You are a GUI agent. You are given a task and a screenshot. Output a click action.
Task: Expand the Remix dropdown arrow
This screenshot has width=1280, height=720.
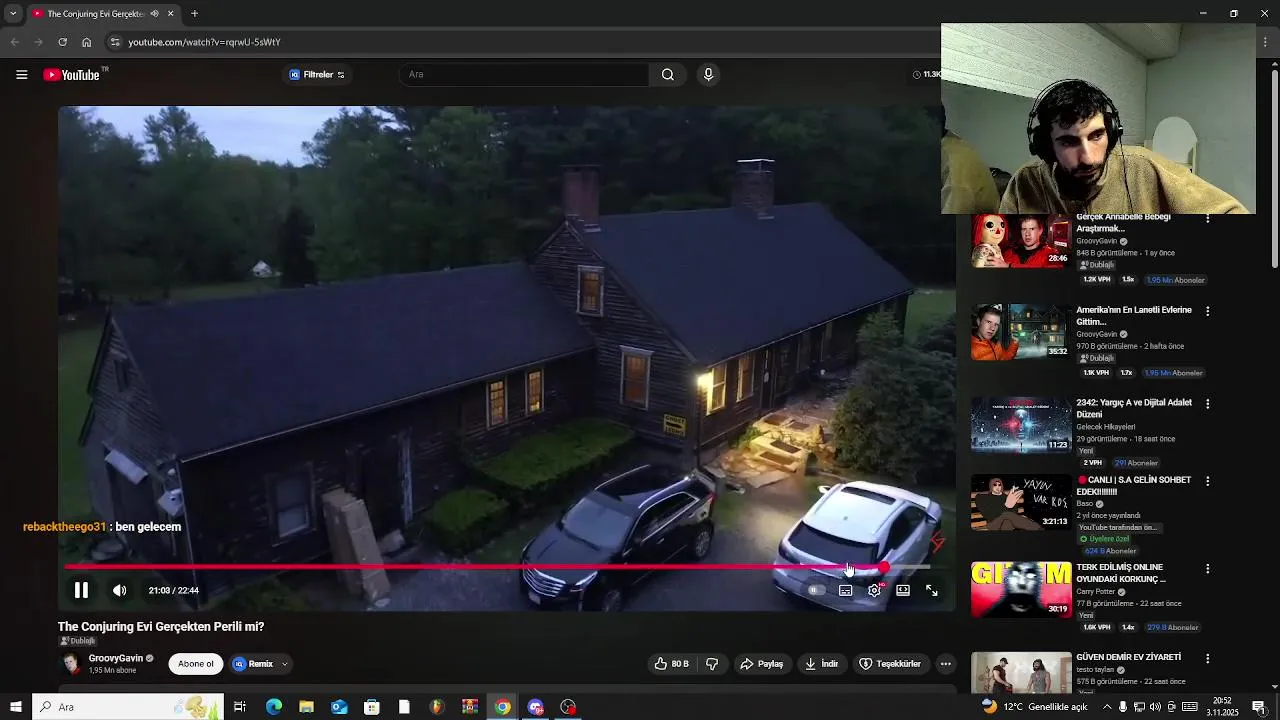click(x=284, y=664)
